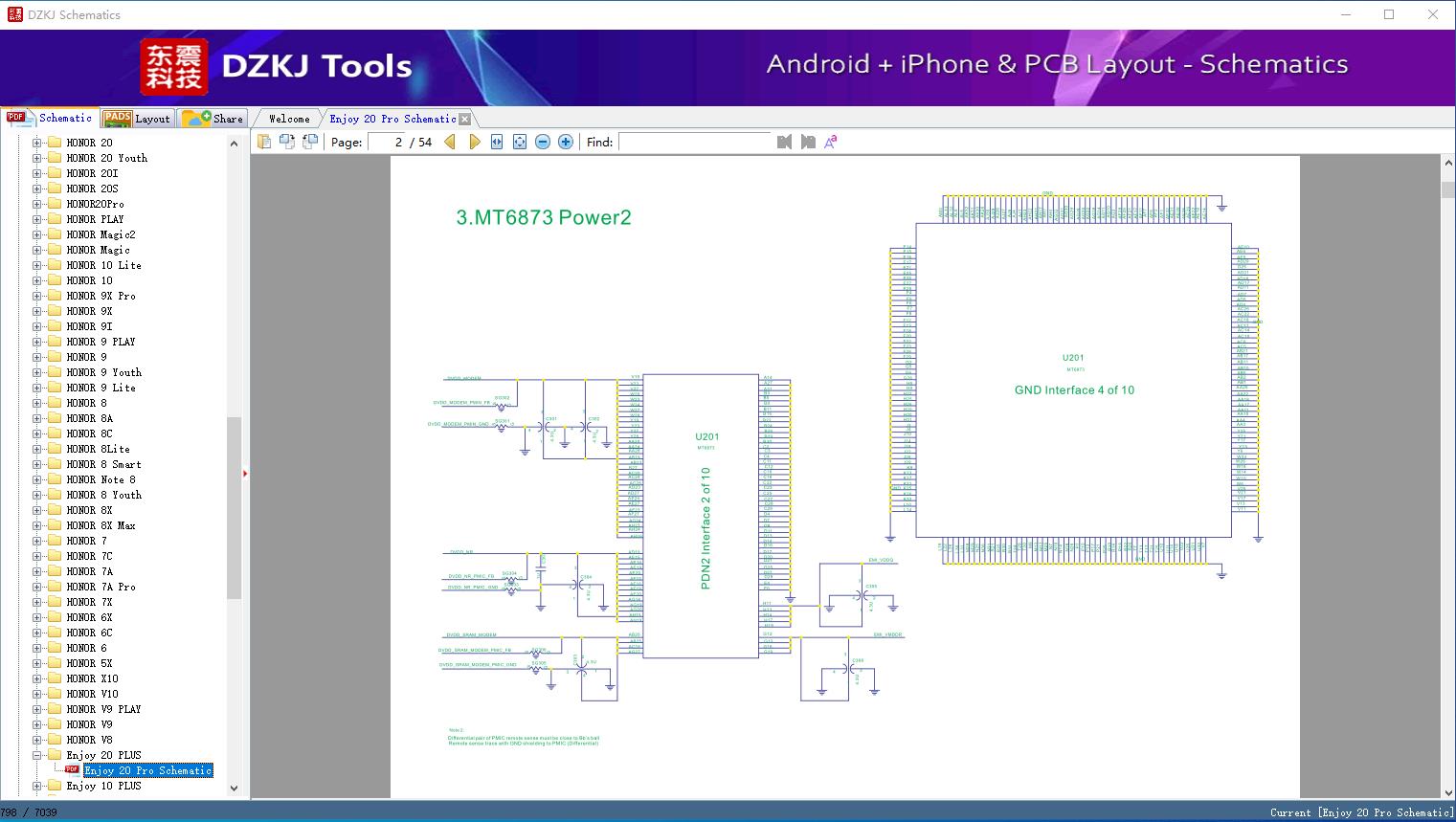Select Enjoy 20 Pro Schematic file

pos(147,770)
